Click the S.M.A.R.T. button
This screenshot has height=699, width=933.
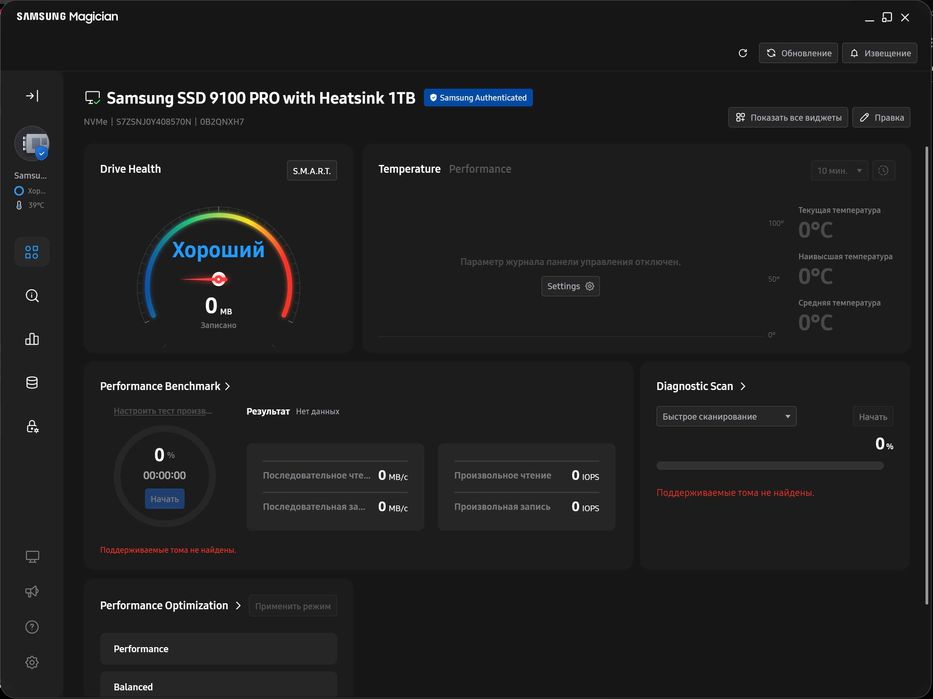click(x=312, y=171)
